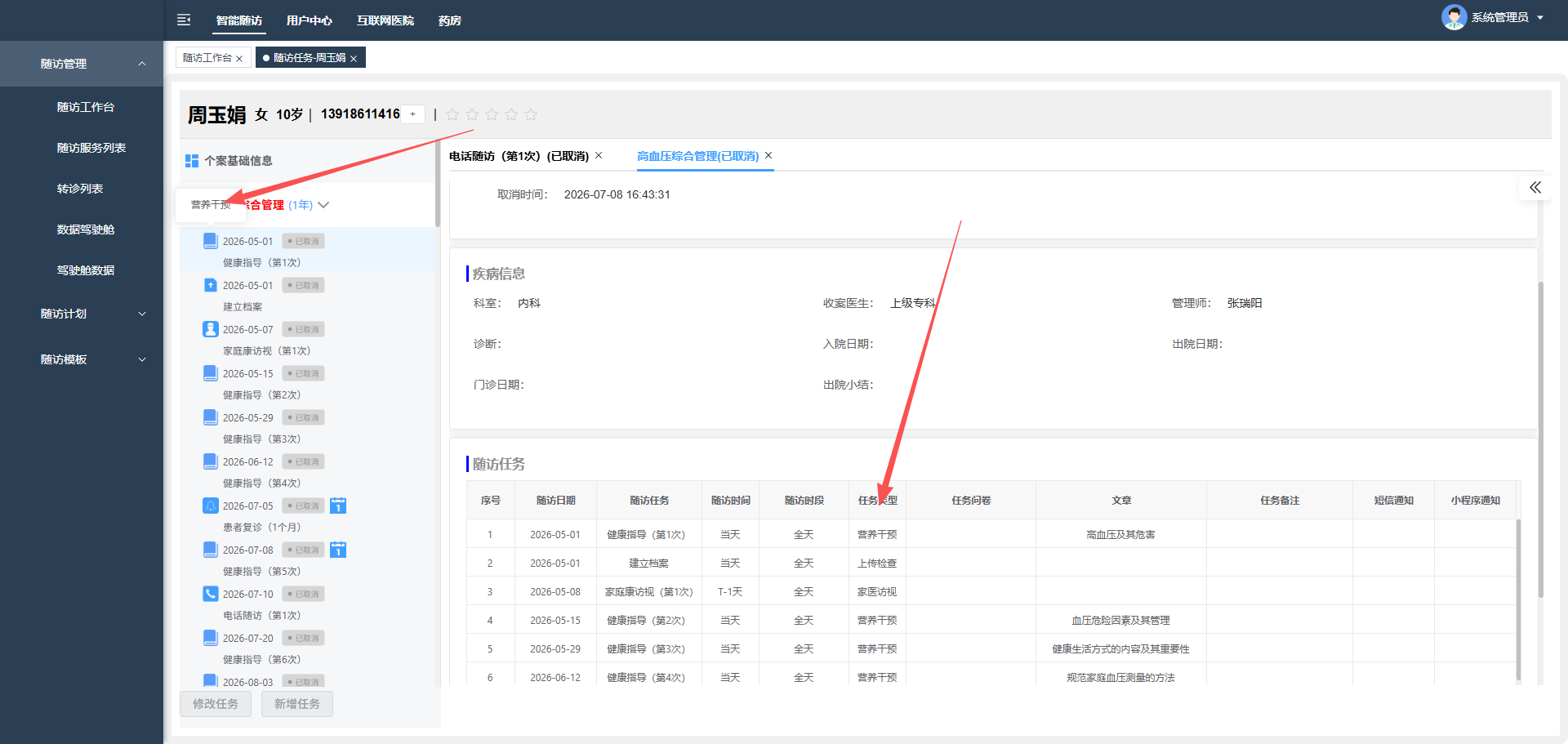
Task: Click the detail panel vertical scrollbar
Action: [x=1540, y=439]
